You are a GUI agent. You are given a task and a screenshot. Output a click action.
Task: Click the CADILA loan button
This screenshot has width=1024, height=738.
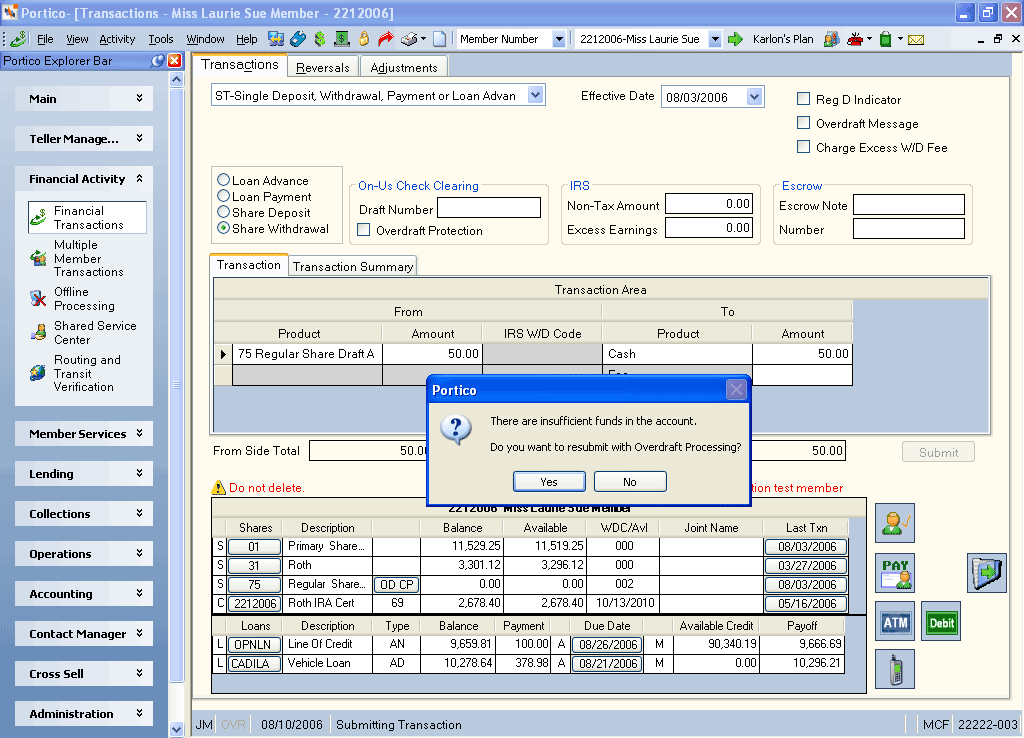pos(254,664)
